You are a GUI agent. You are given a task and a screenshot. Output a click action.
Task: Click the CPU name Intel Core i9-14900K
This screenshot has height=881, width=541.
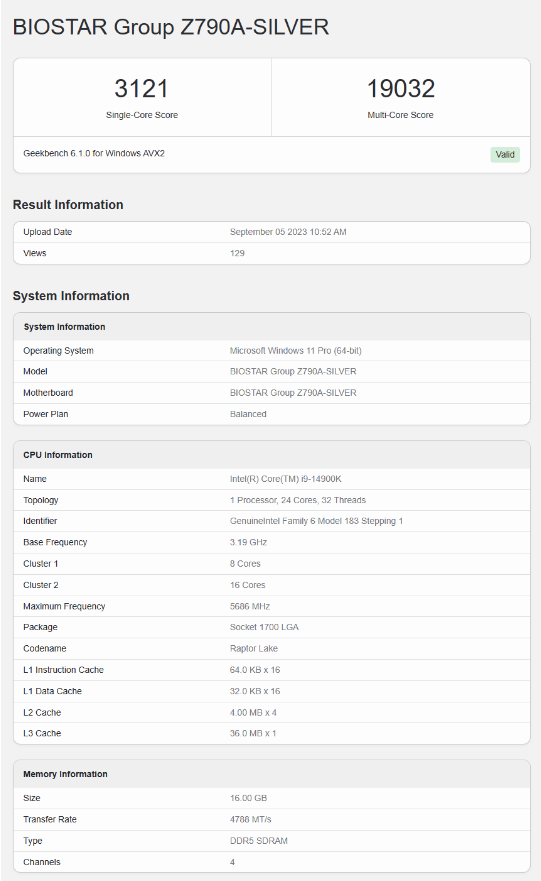pos(286,479)
